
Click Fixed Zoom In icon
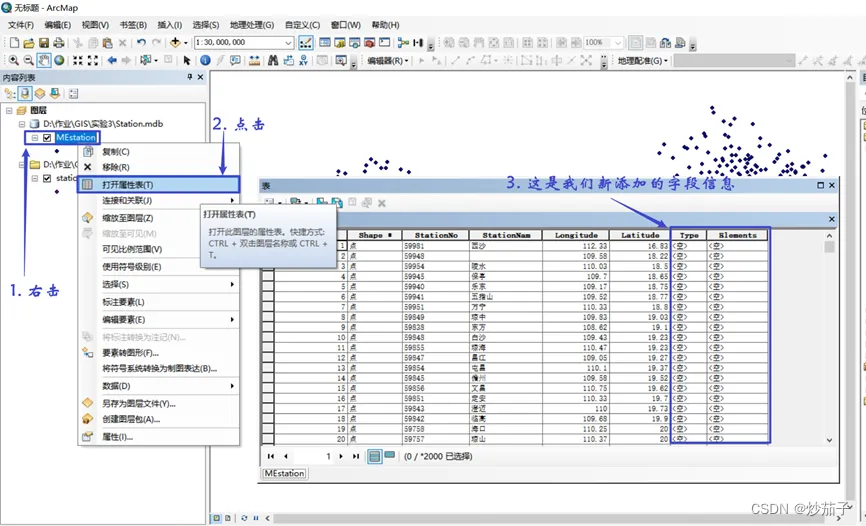(x=78, y=60)
